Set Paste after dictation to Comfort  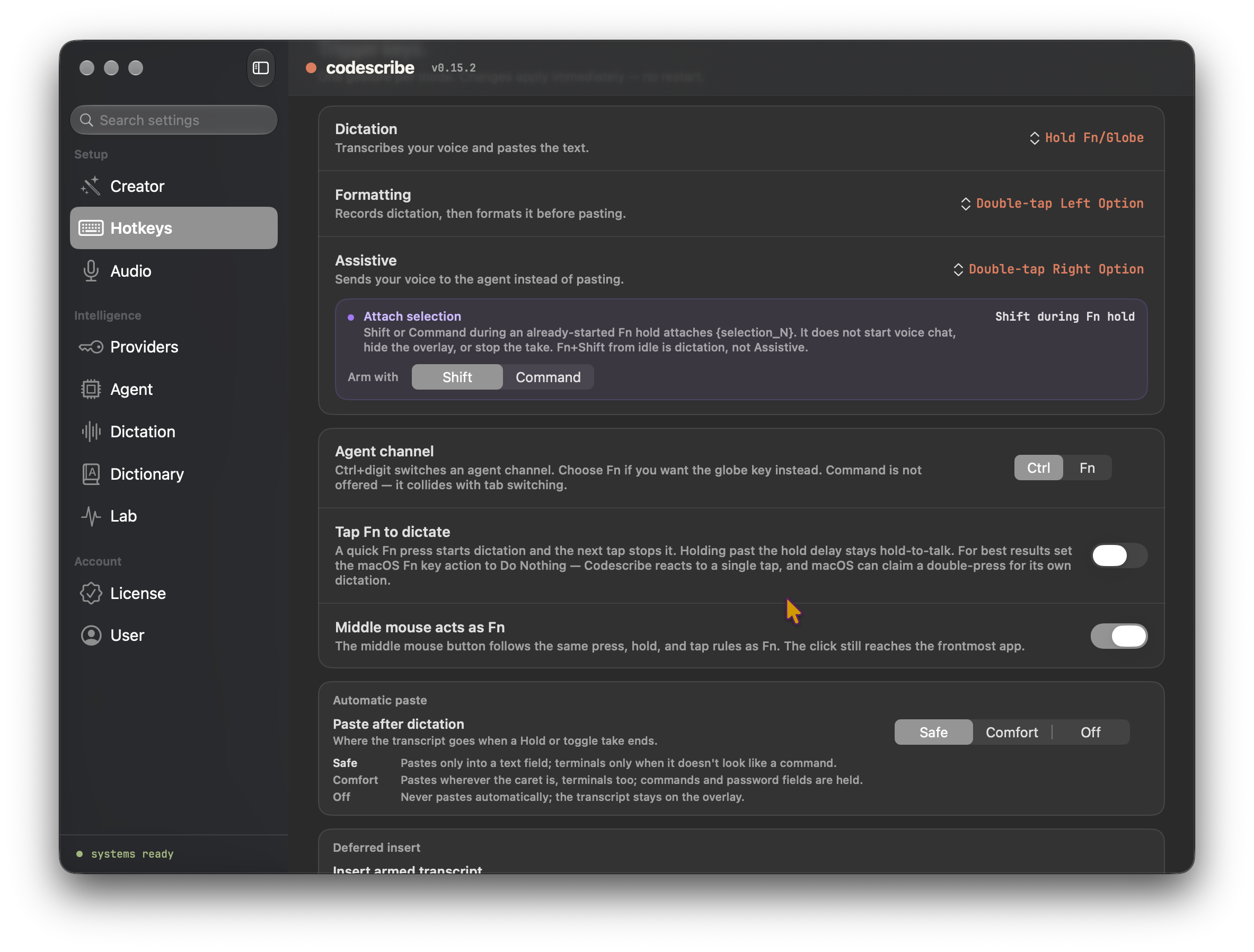[1011, 732]
